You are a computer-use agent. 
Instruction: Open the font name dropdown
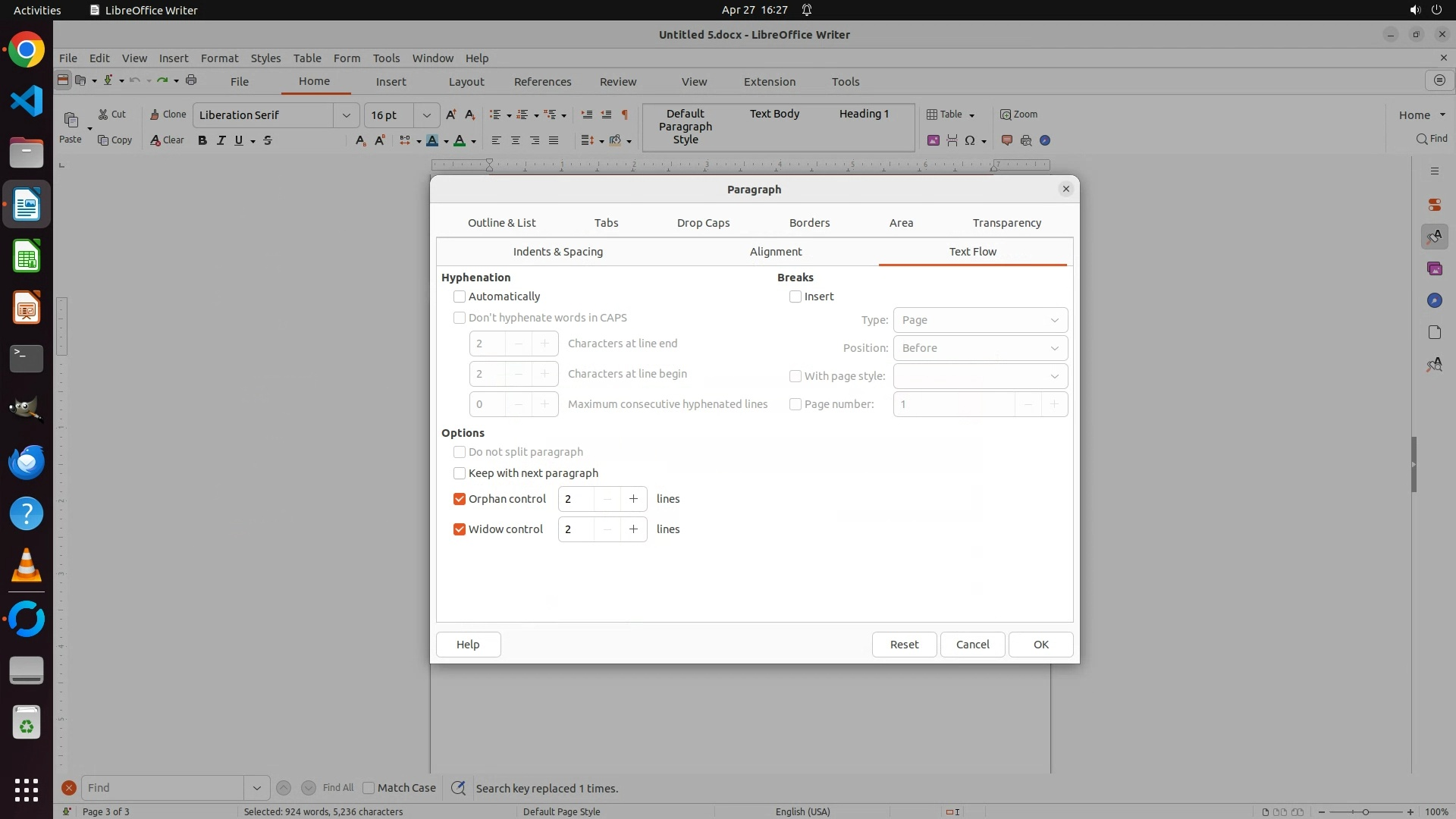pyautogui.click(x=347, y=115)
